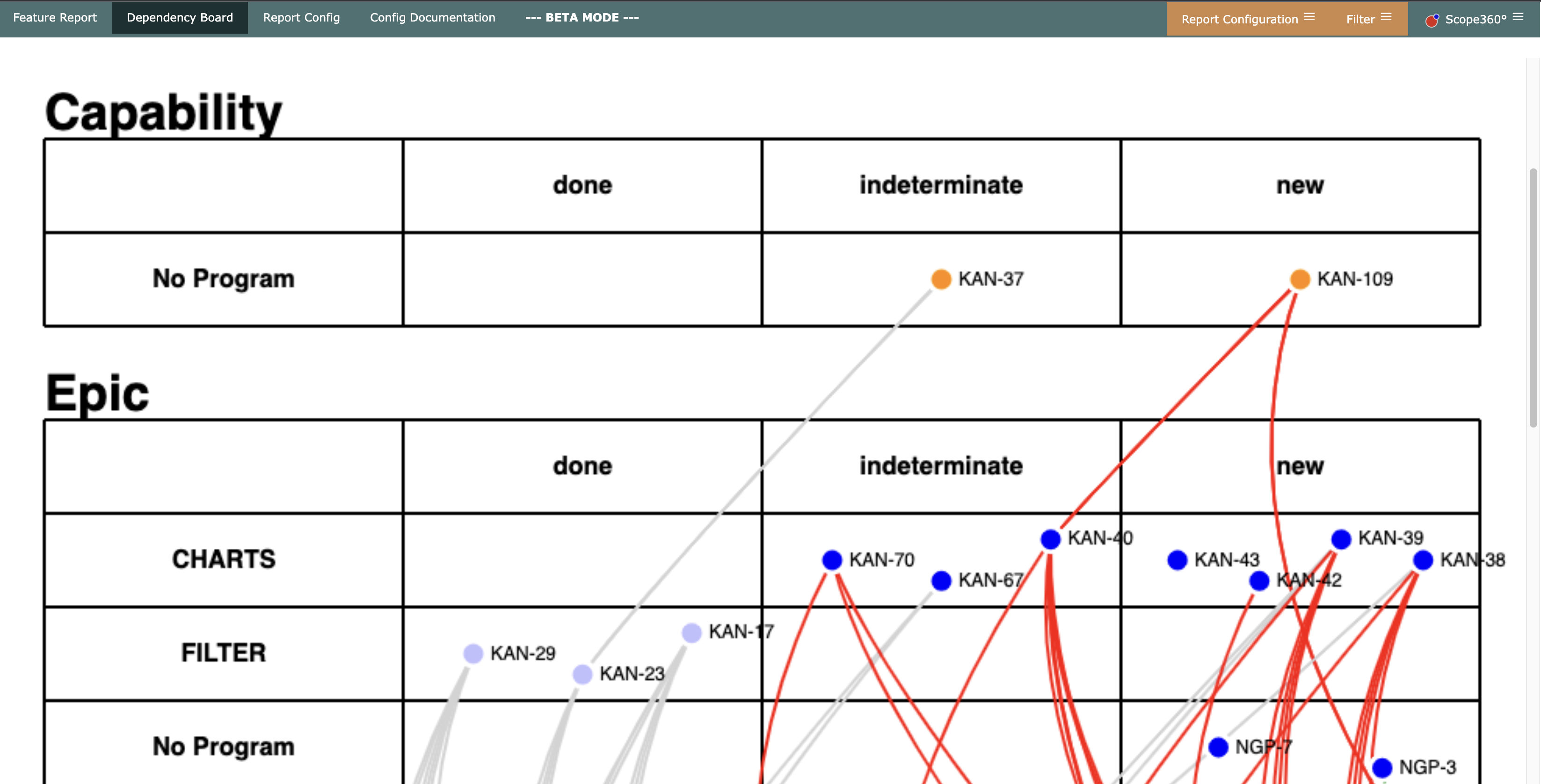Click the orange KAN-109 node circle

1299,279
